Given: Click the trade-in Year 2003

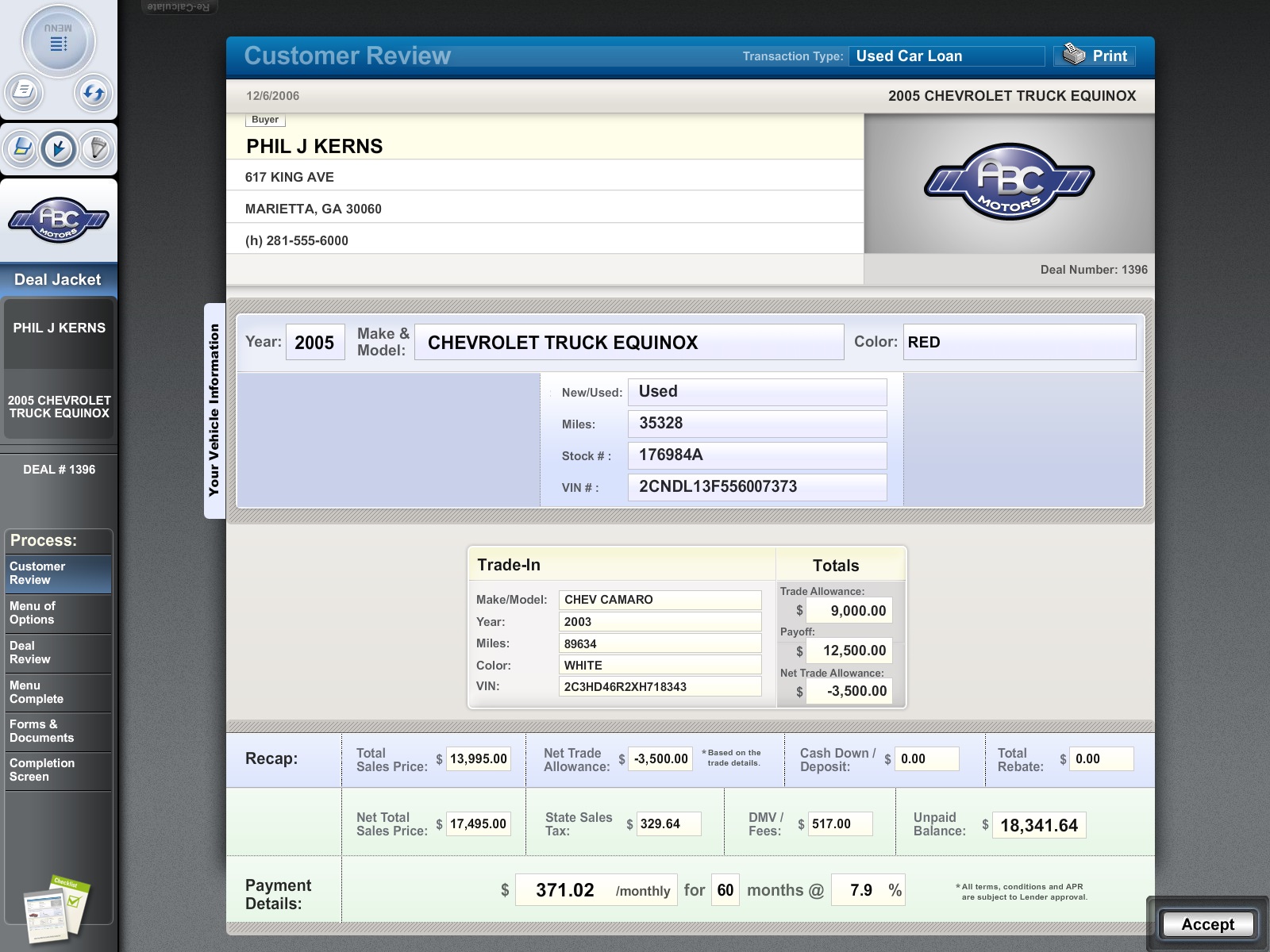Looking at the screenshot, I should tap(660, 622).
